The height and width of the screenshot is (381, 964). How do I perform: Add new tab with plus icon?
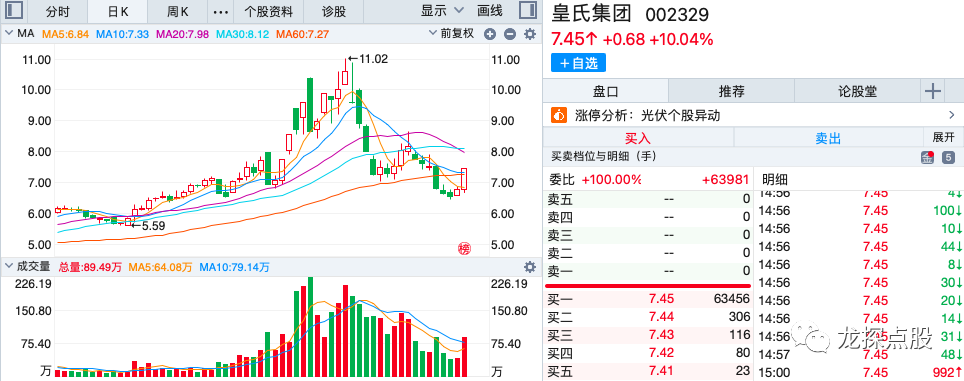[933, 92]
